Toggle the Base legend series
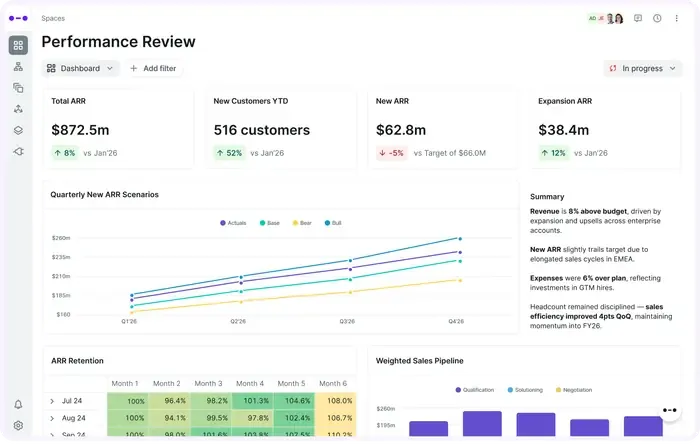This screenshot has width=700, height=444. (270, 223)
